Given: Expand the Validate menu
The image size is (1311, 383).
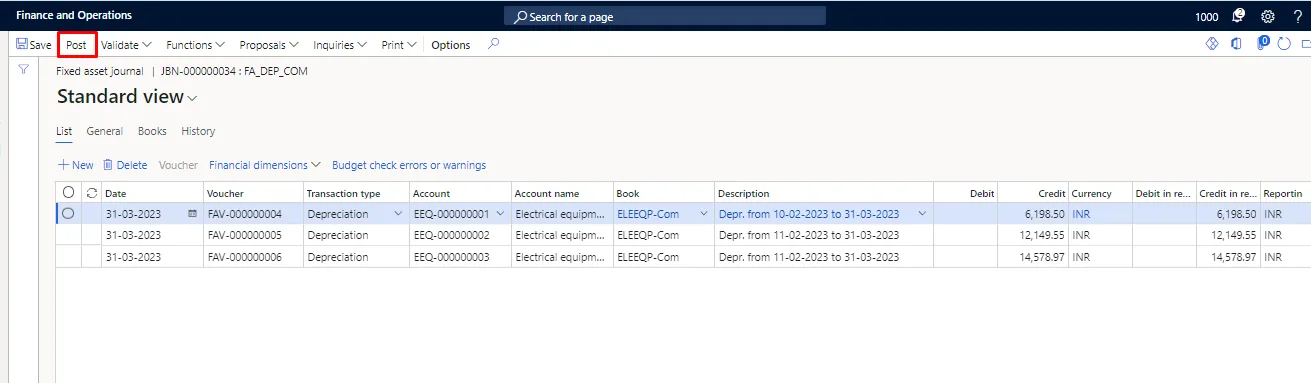Looking at the screenshot, I should [x=126, y=45].
